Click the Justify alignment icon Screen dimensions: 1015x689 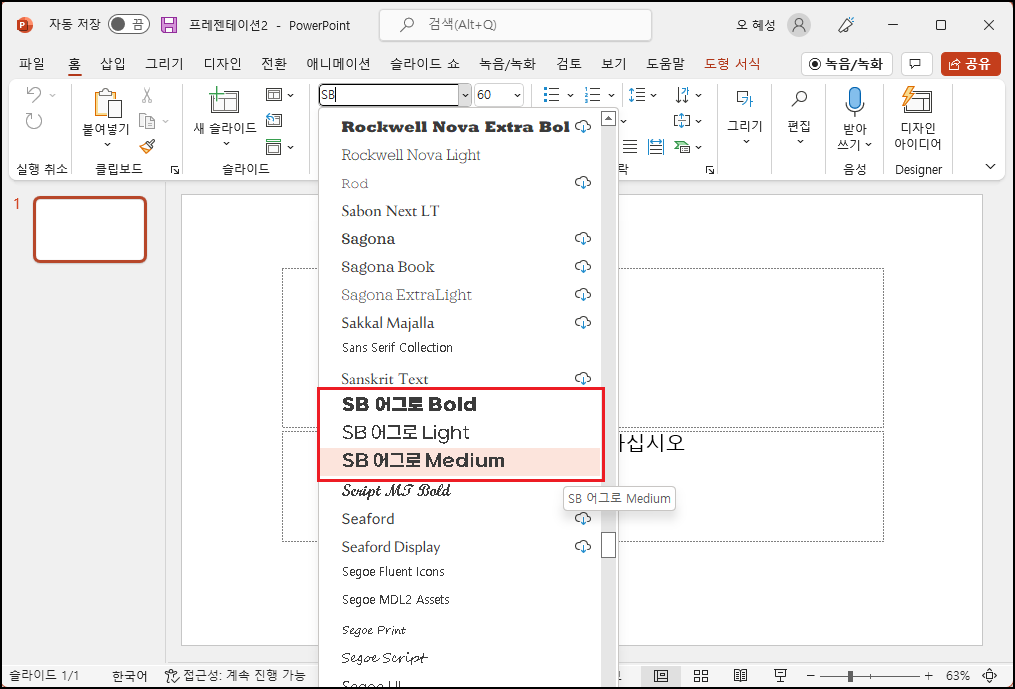coord(630,147)
